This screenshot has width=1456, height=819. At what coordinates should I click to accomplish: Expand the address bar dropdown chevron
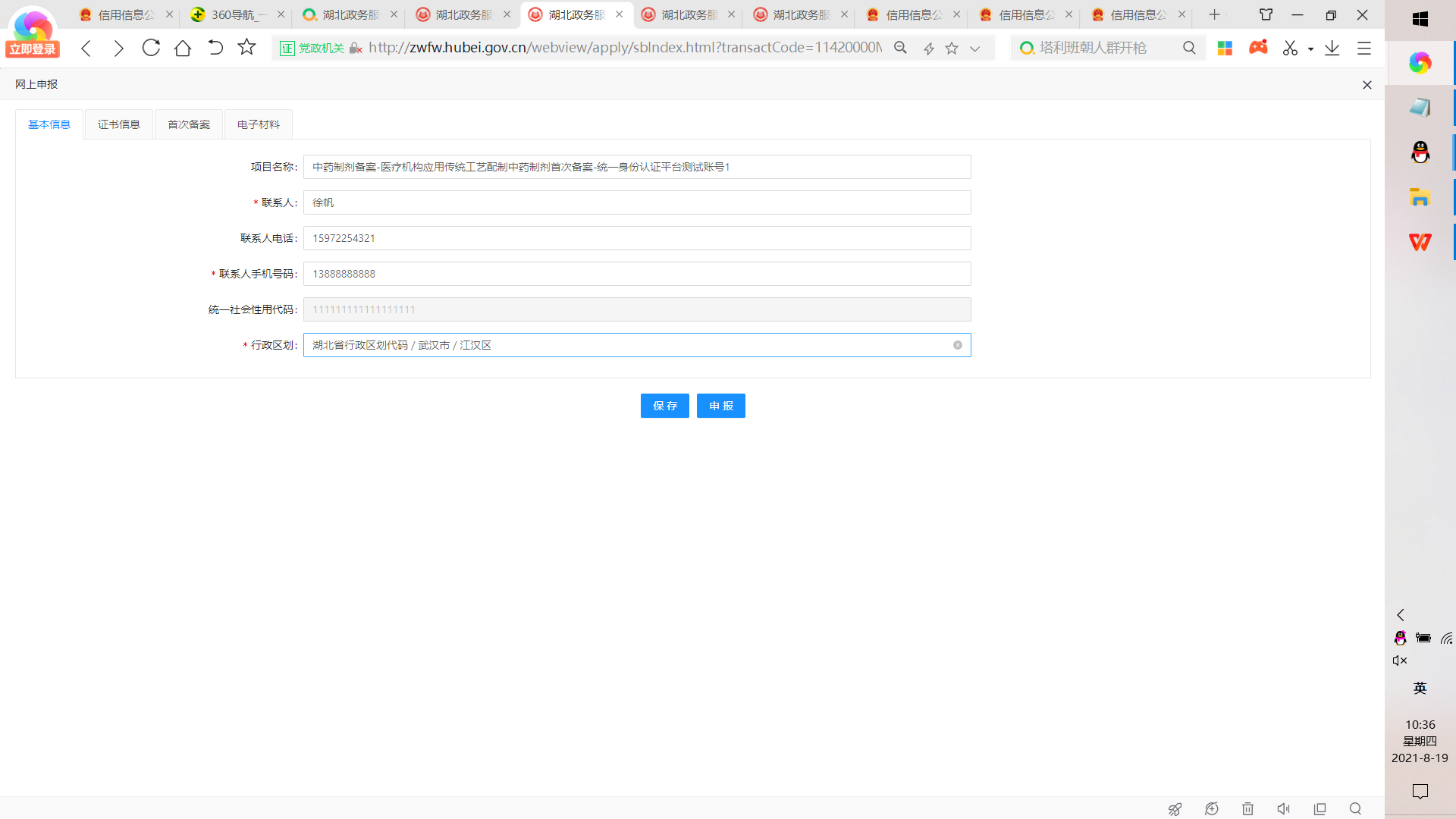coord(975,49)
